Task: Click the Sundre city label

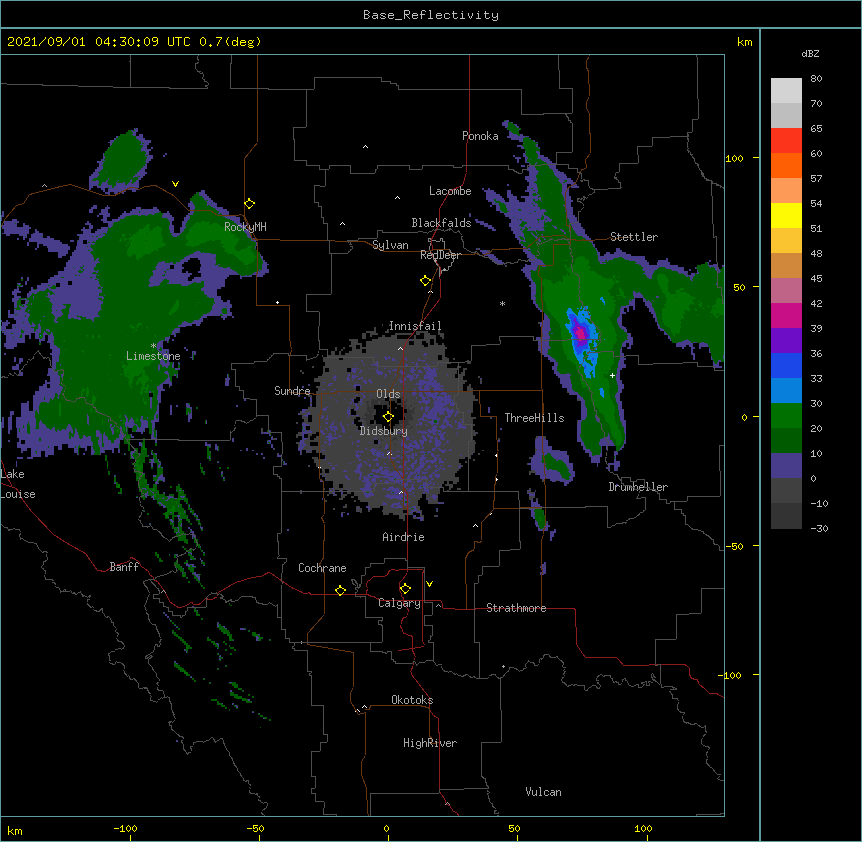Action: [292, 391]
